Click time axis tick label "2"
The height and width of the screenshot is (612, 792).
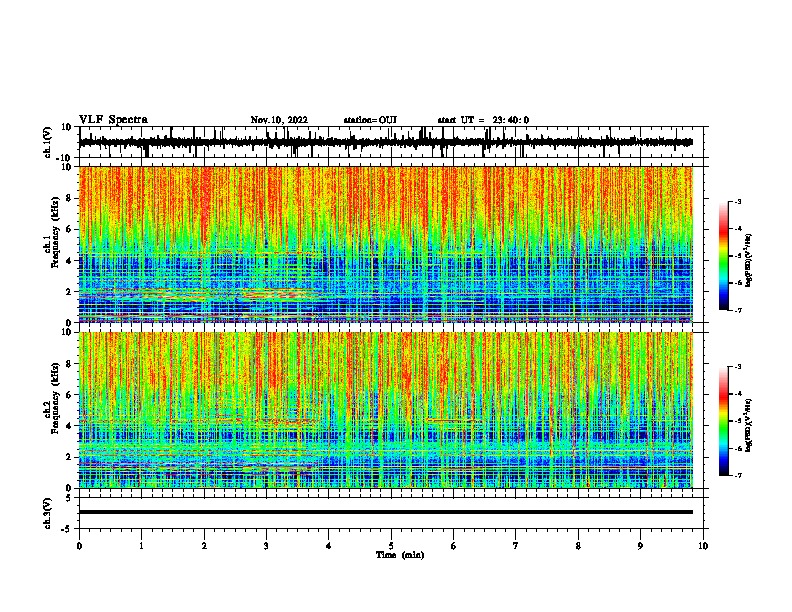pos(204,546)
